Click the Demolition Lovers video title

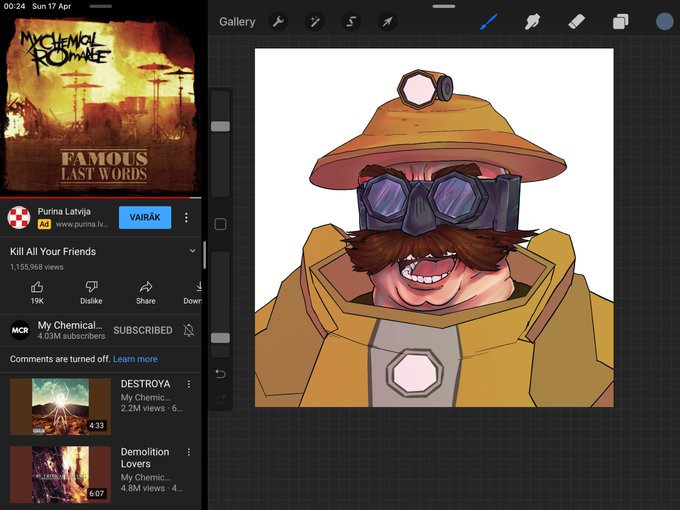point(145,458)
